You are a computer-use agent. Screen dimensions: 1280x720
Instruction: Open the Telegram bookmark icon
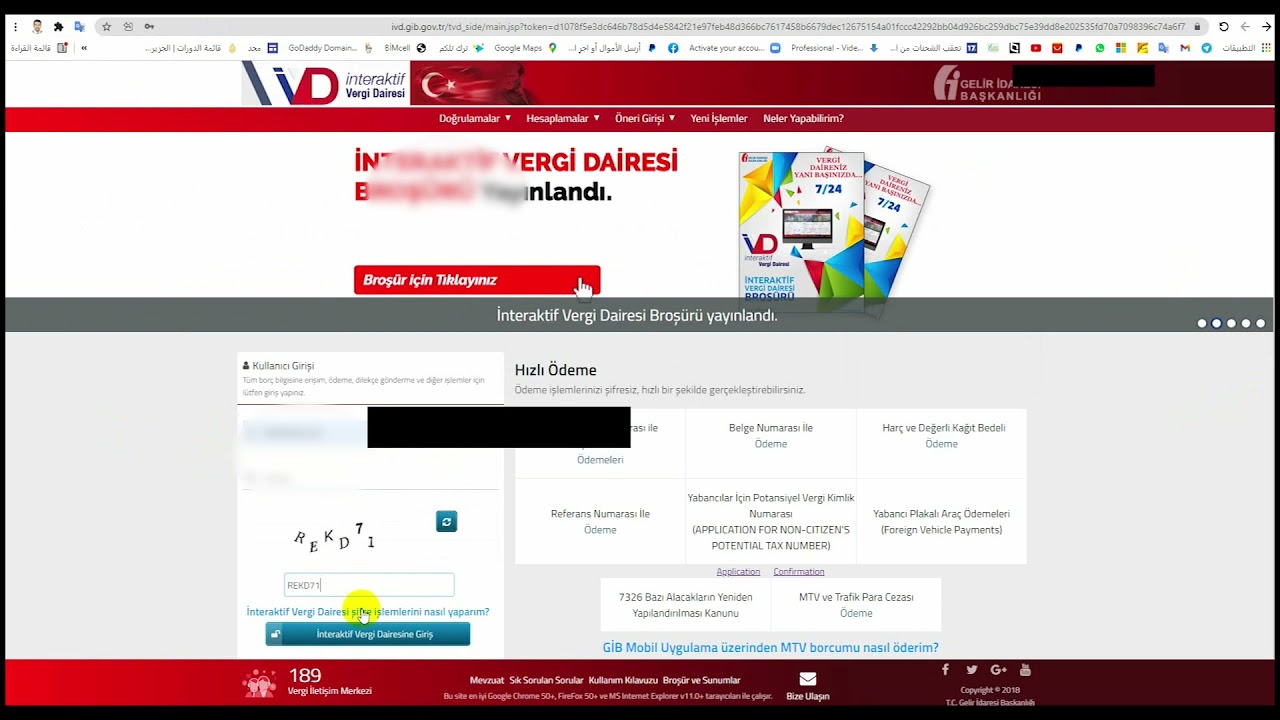[x=1206, y=48]
